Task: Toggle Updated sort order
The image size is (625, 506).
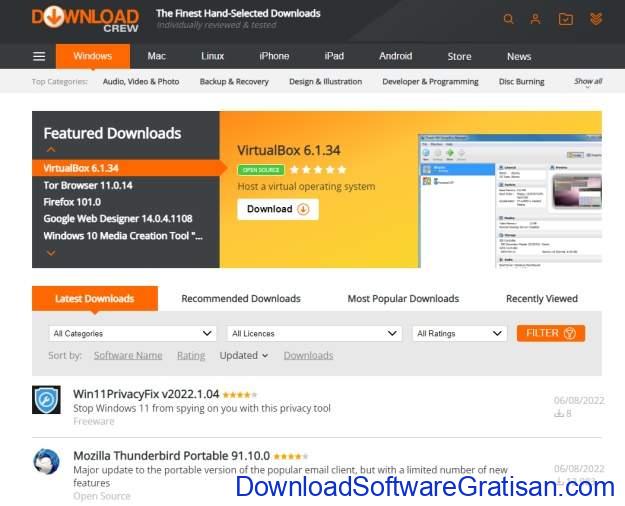Action: [244, 355]
